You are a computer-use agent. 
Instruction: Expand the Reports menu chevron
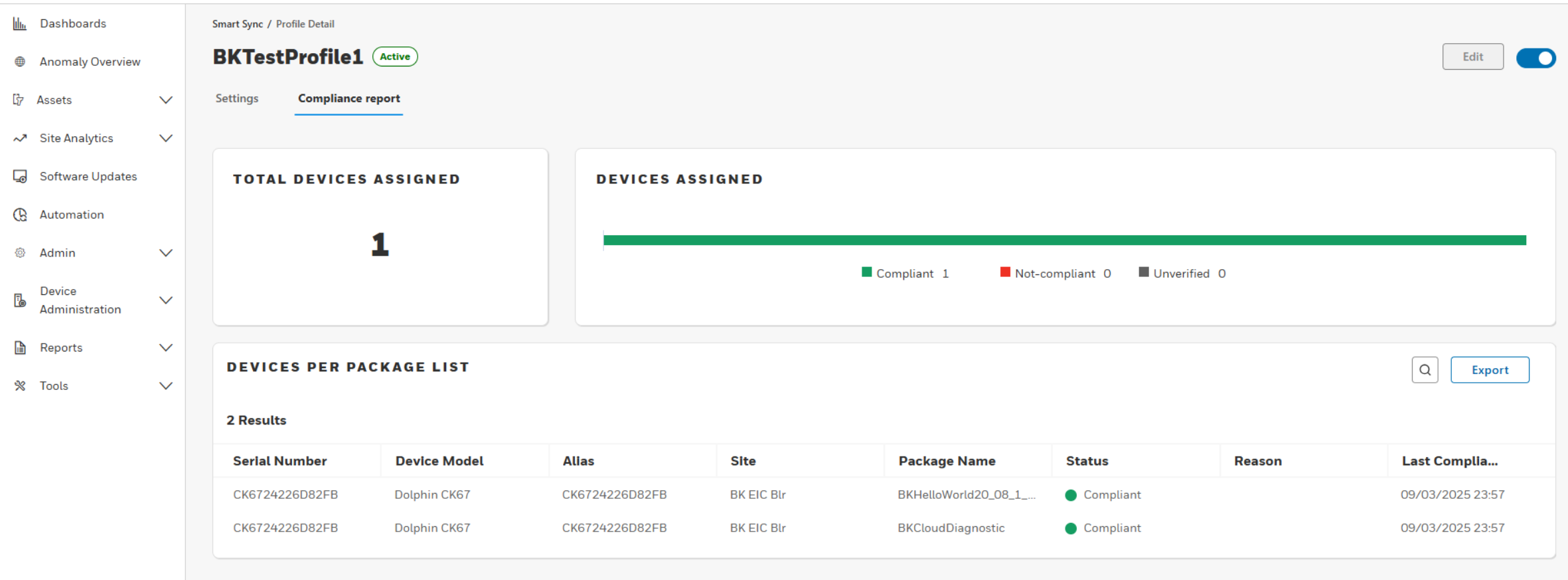tap(166, 347)
